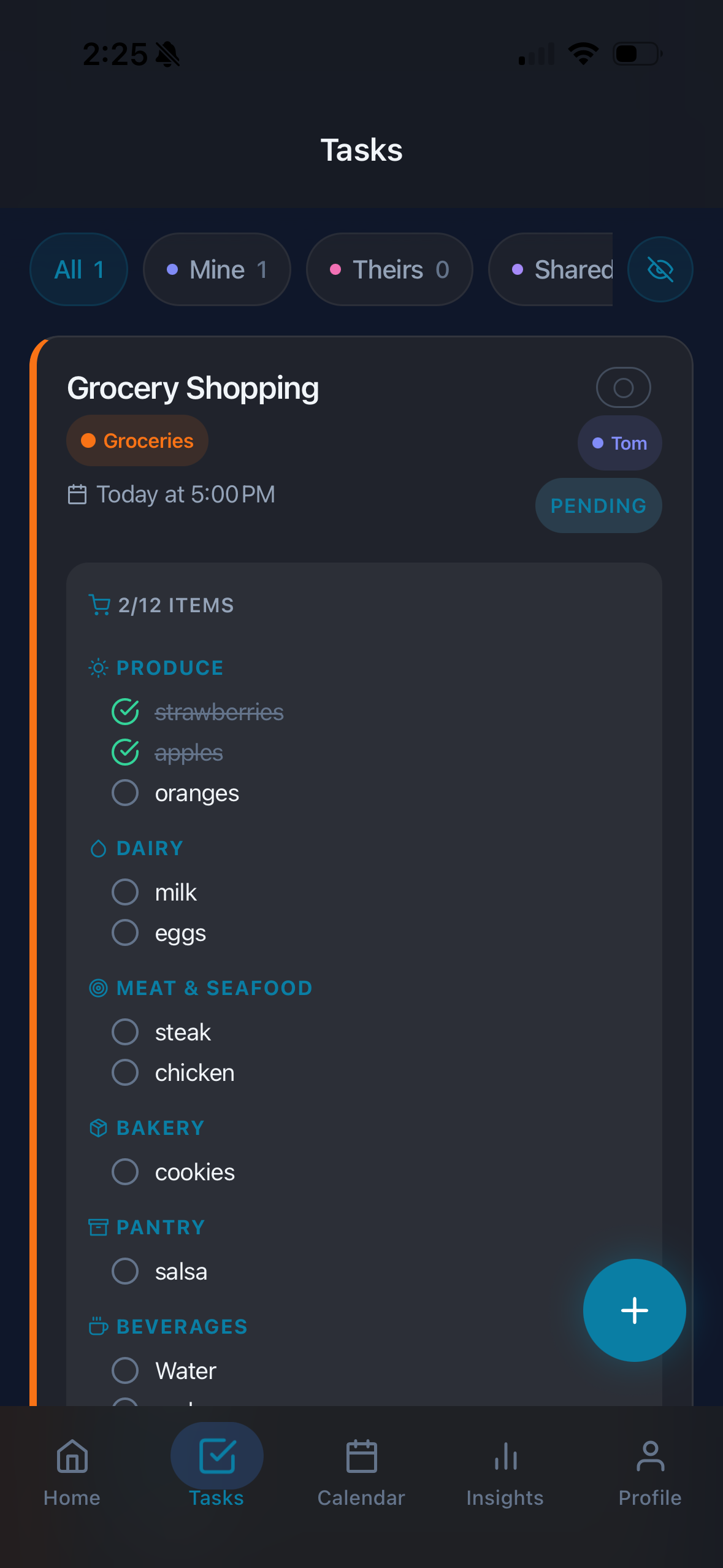The image size is (723, 1568).
Task: Toggle the switch on the Grocery Shopping card
Action: 623,387
